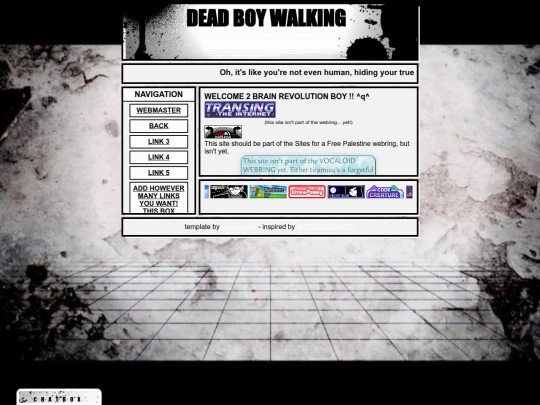This screenshot has height=405, width=540.
Task: Click the NAVIGATION heading
Action: tap(159, 94)
